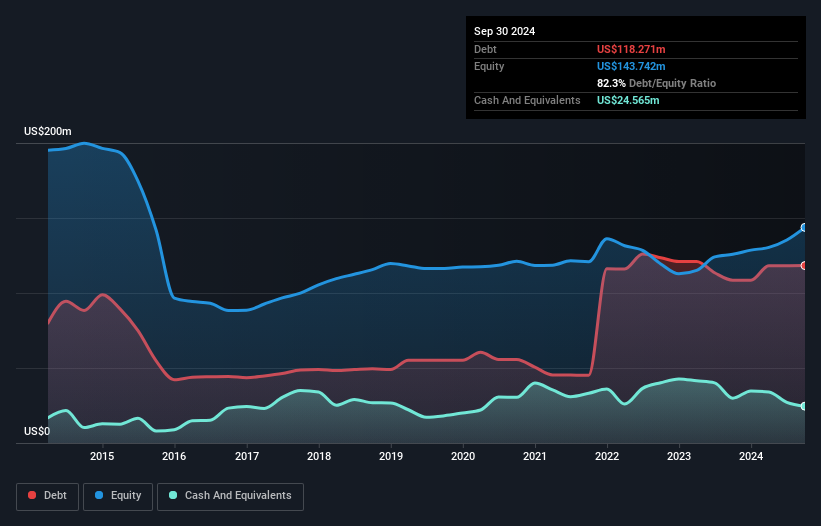
Task: Toggle Cash And Equivalents legend button
Action: tap(230, 496)
